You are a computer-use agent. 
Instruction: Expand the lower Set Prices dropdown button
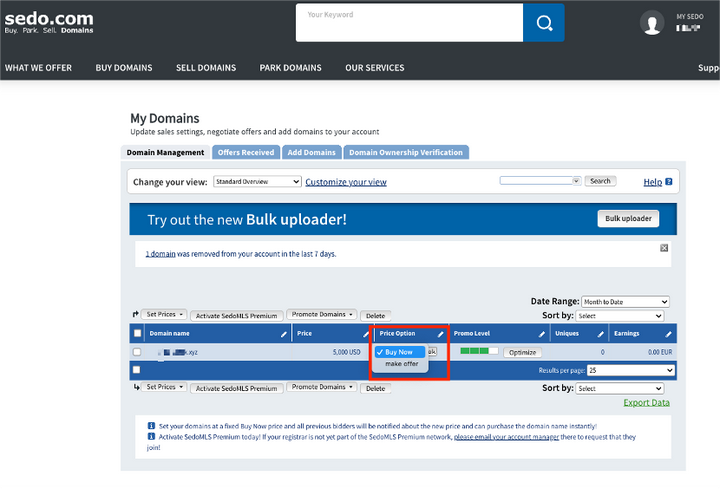tap(164, 387)
